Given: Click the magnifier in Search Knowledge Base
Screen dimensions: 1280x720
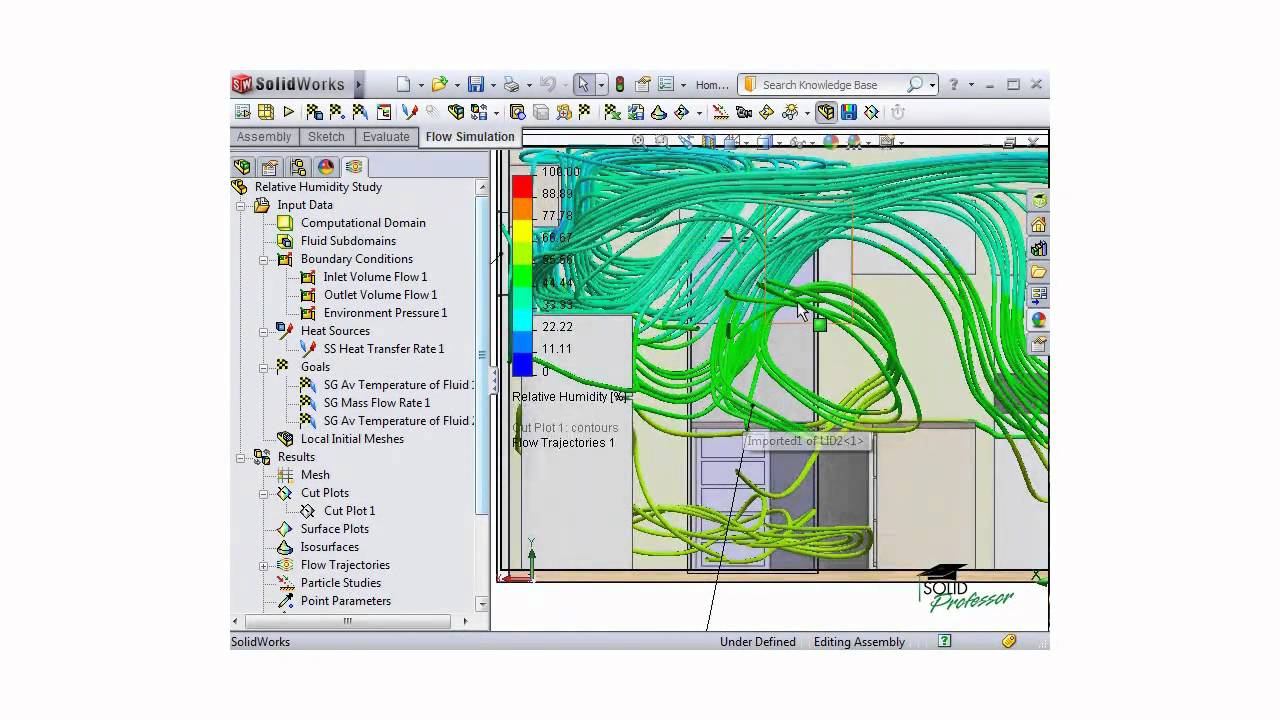Looking at the screenshot, I should [914, 85].
